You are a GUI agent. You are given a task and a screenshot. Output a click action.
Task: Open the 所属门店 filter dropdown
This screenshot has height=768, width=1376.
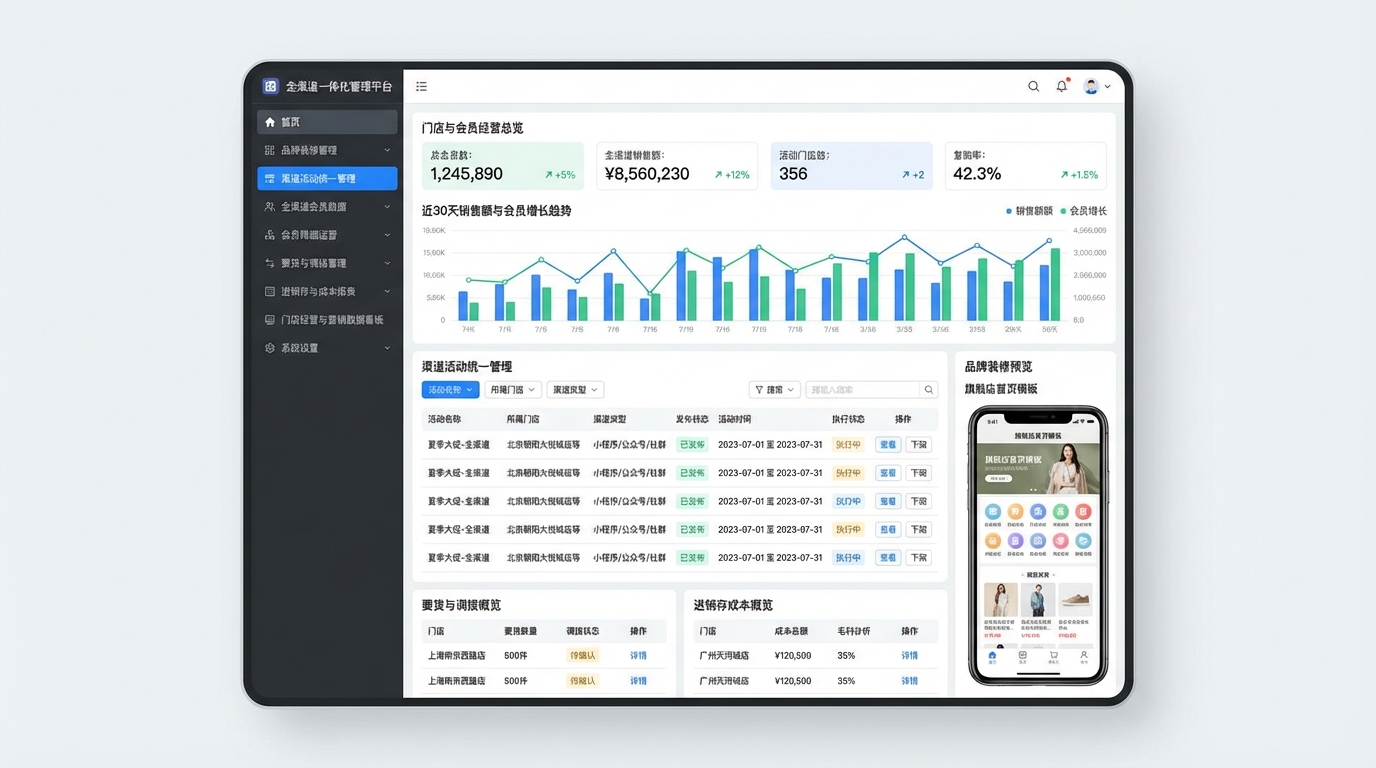pyautogui.click(x=512, y=390)
